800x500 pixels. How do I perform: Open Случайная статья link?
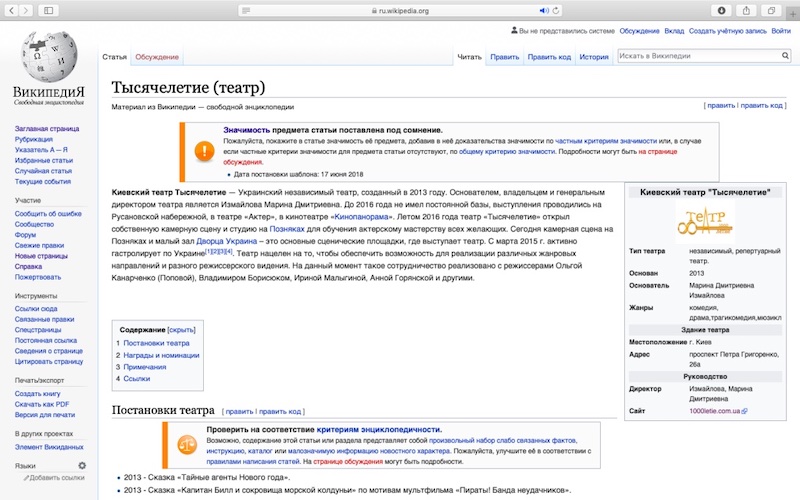(43, 171)
